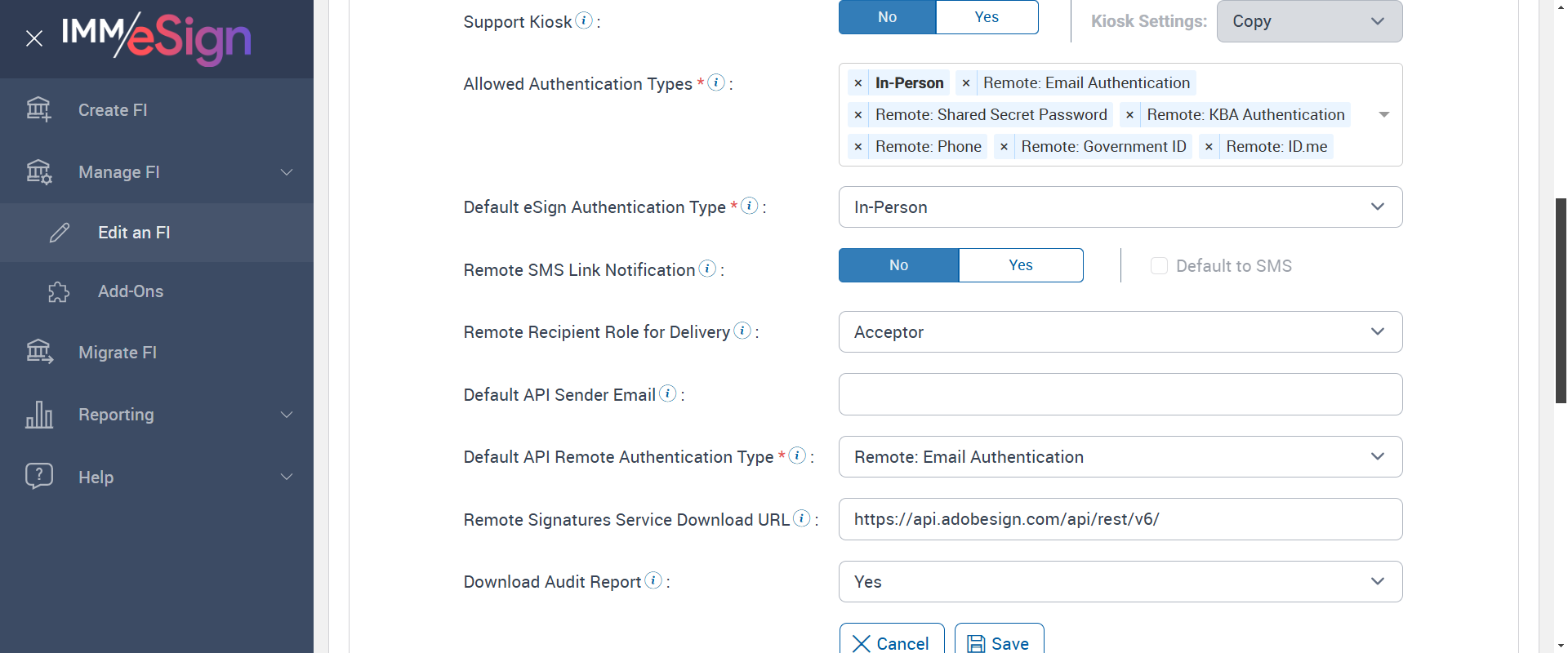Click the Reporting bar chart icon
This screenshot has width=1568, height=653.
(x=38, y=415)
